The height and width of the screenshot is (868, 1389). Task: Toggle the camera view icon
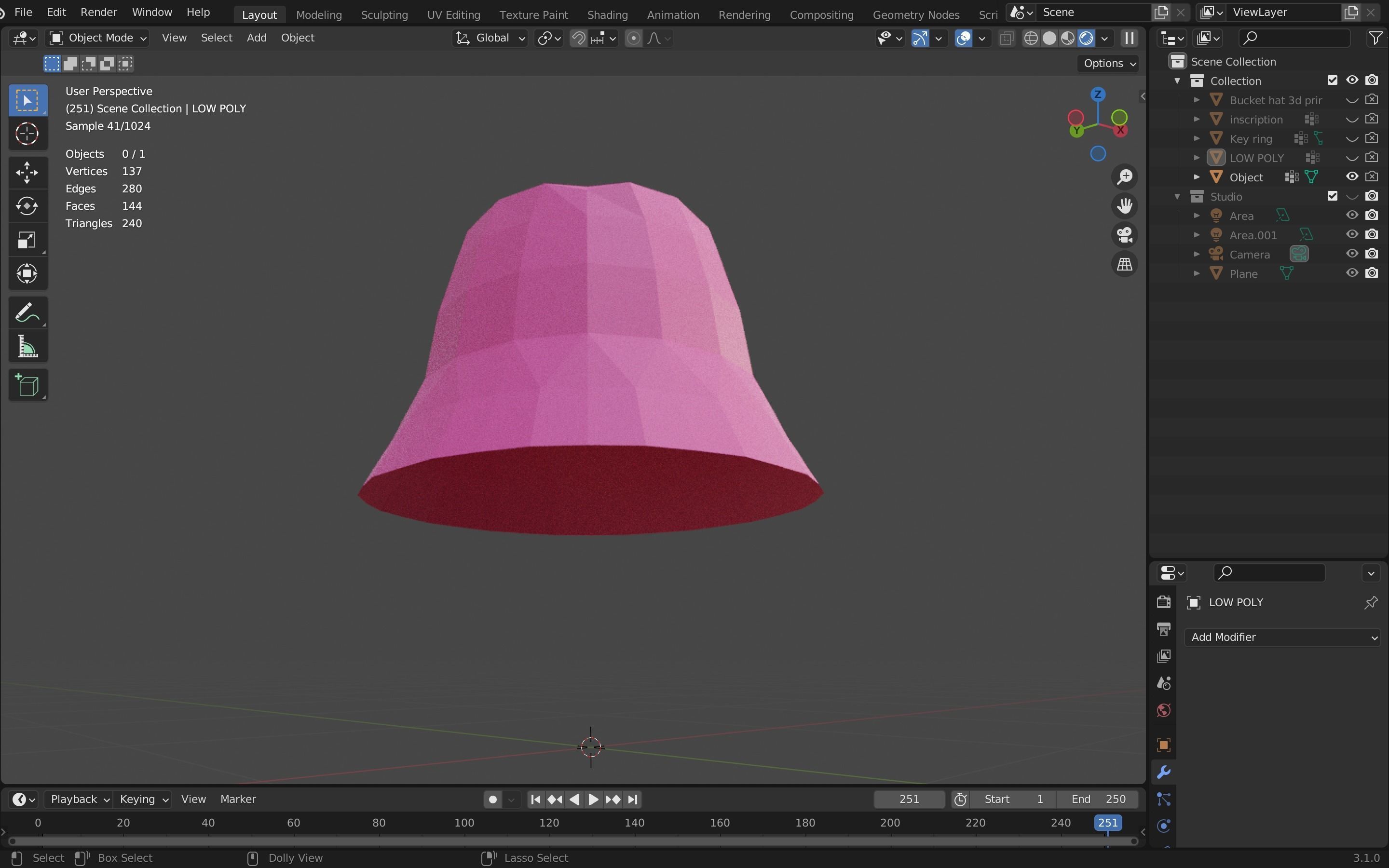[1124, 235]
